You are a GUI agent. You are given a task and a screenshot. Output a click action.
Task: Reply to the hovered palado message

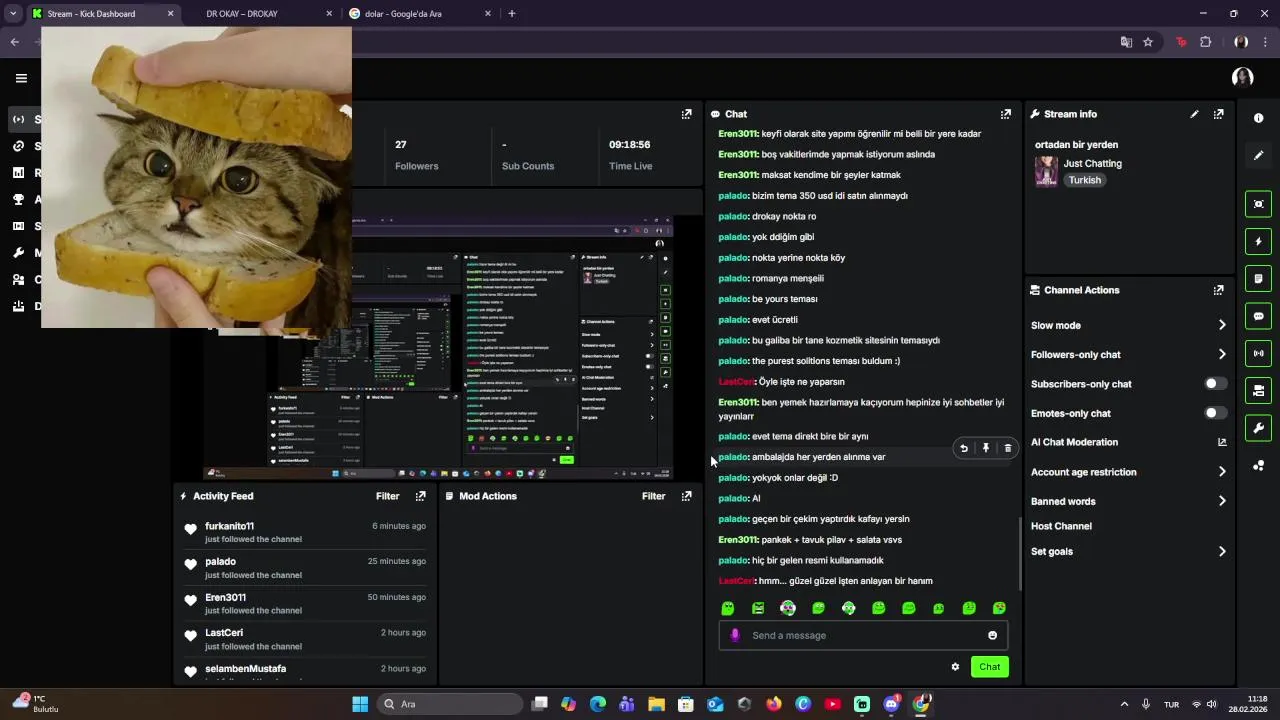(x=964, y=448)
